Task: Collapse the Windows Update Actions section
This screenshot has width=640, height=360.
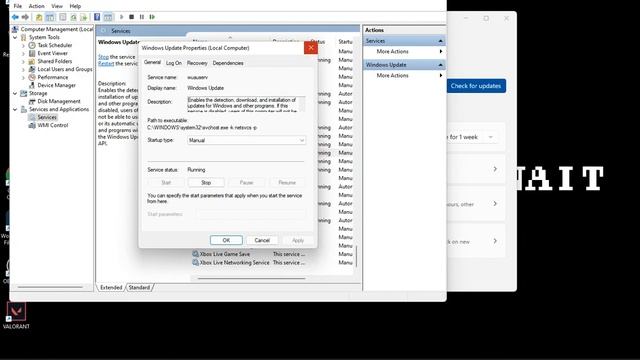Action: tap(440, 65)
